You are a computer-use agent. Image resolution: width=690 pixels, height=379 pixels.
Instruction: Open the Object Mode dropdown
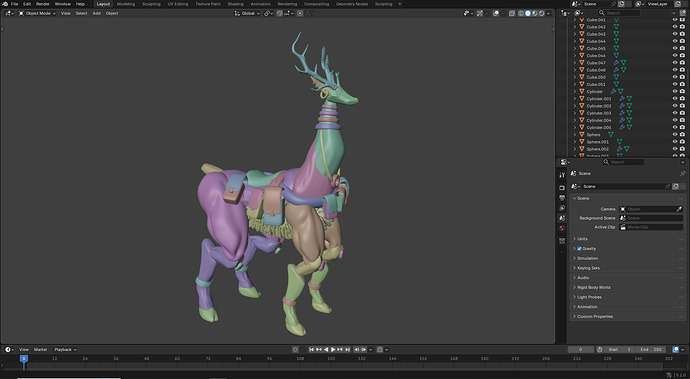[x=37, y=13]
